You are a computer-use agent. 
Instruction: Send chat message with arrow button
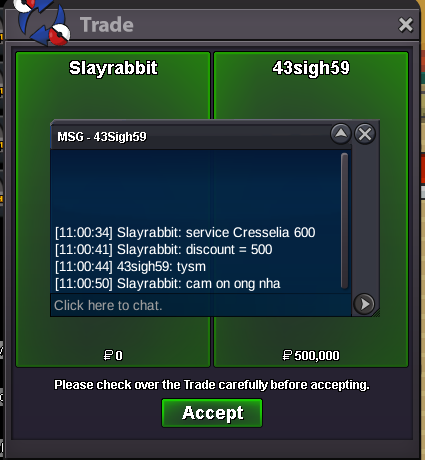pos(364,304)
